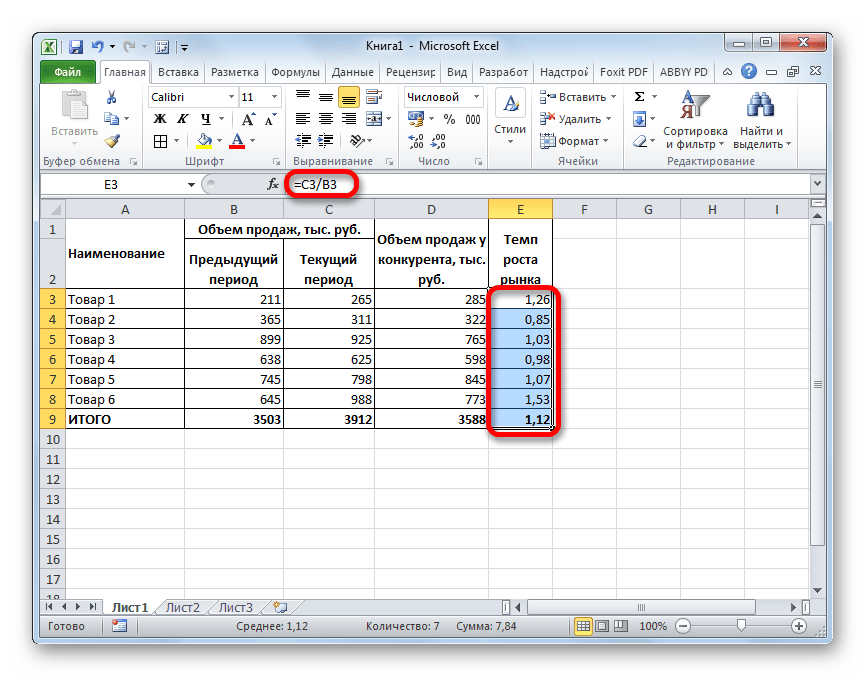Switch to the Вставка ribbon tab
Image resolution: width=866 pixels, height=677 pixels.
tap(178, 72)
